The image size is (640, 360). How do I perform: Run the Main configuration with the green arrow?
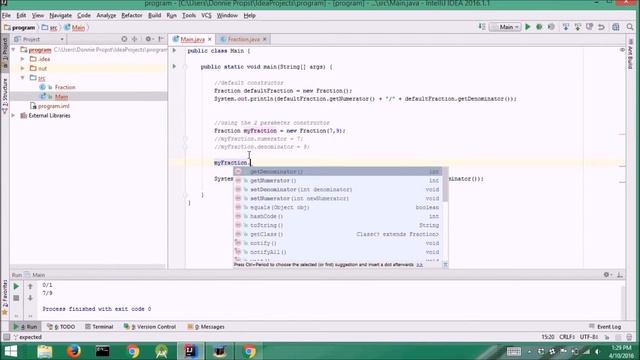[528, 27]
